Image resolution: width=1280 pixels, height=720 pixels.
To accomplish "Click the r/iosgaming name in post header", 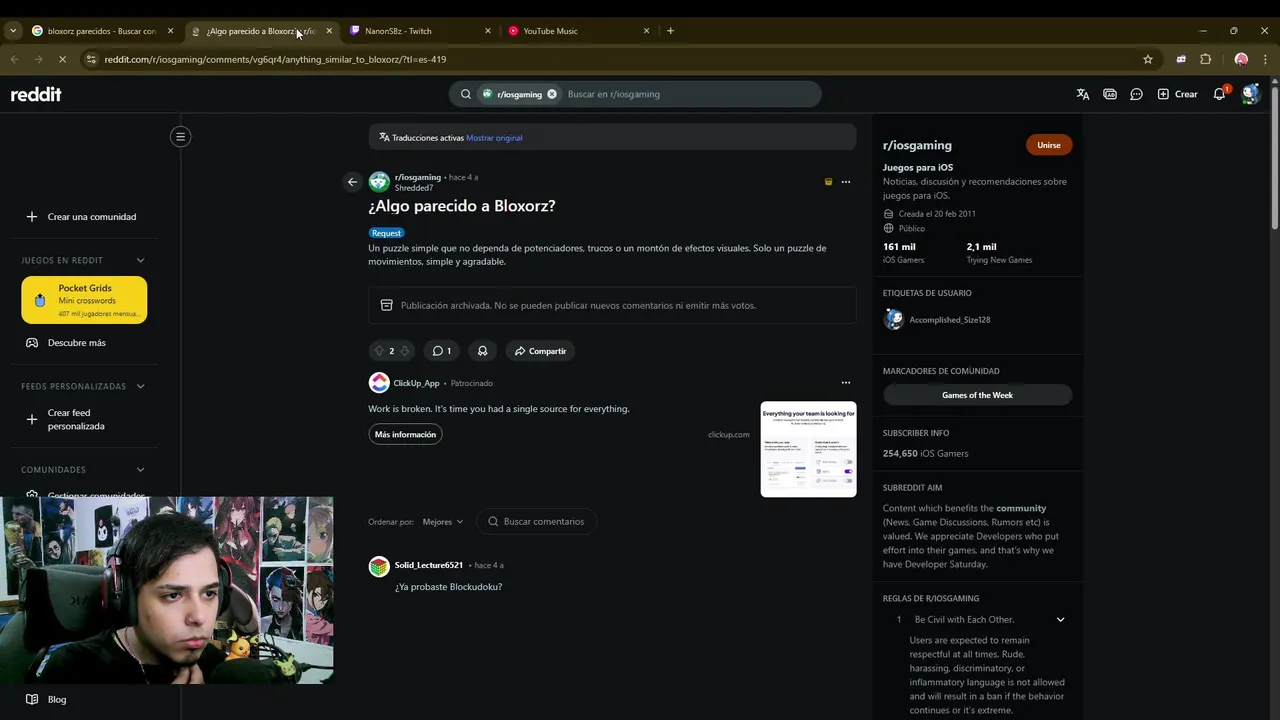I will [418, 177].
